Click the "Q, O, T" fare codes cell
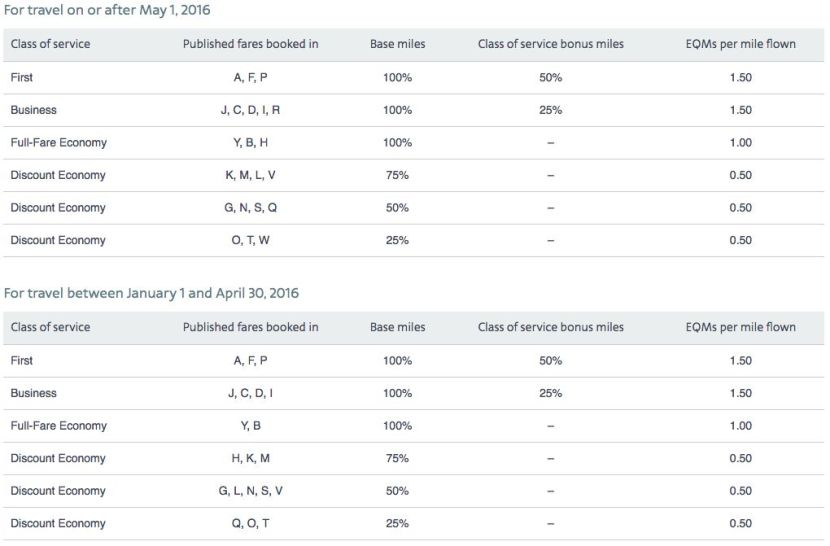 coord(250,523)
